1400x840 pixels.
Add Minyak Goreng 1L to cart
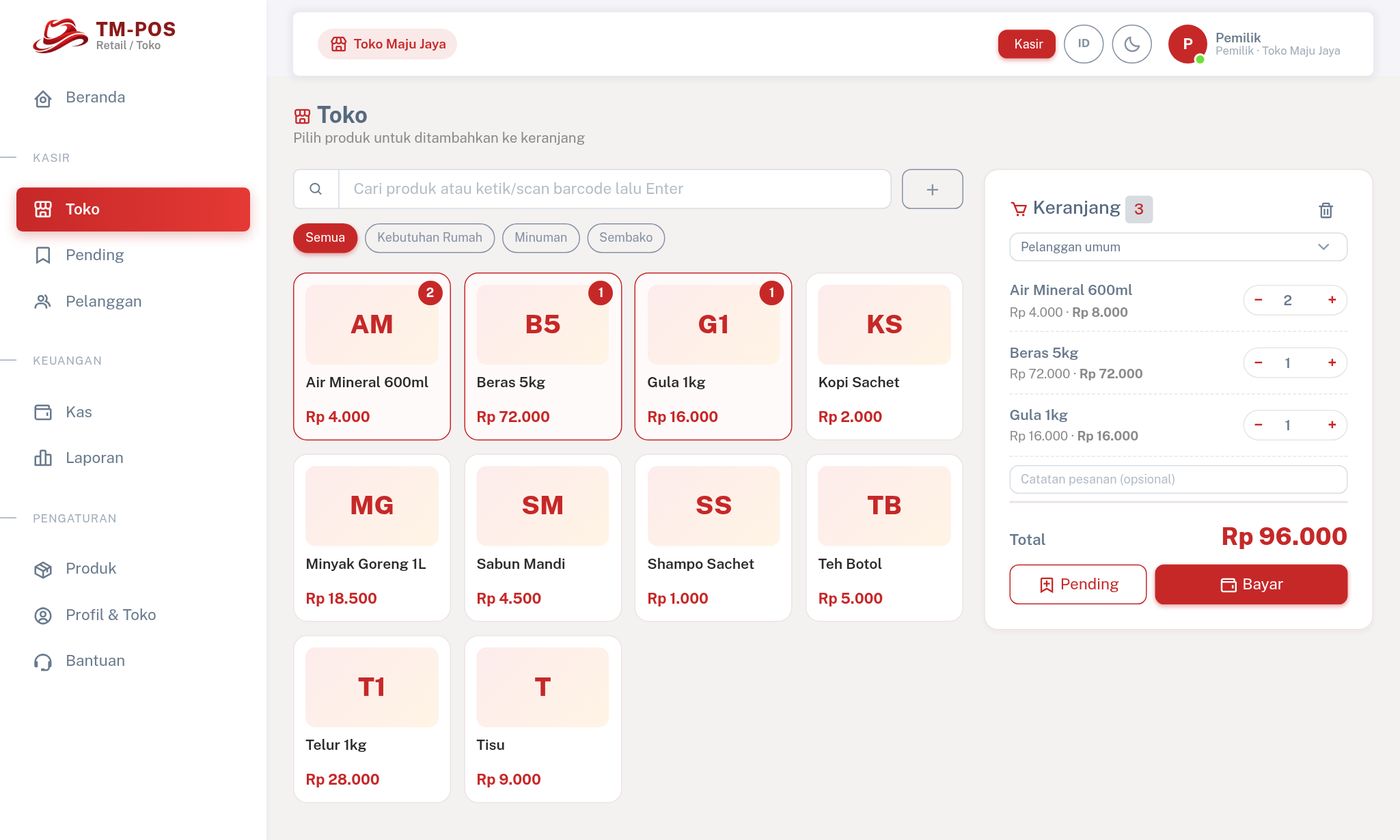coord(372,538)
